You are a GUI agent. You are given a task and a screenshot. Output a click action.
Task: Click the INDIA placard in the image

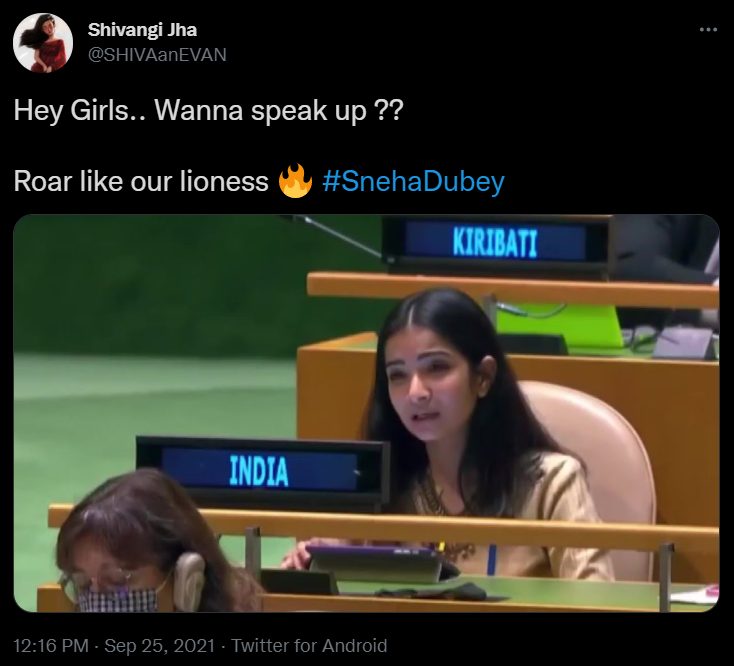[x=262, y=471]
